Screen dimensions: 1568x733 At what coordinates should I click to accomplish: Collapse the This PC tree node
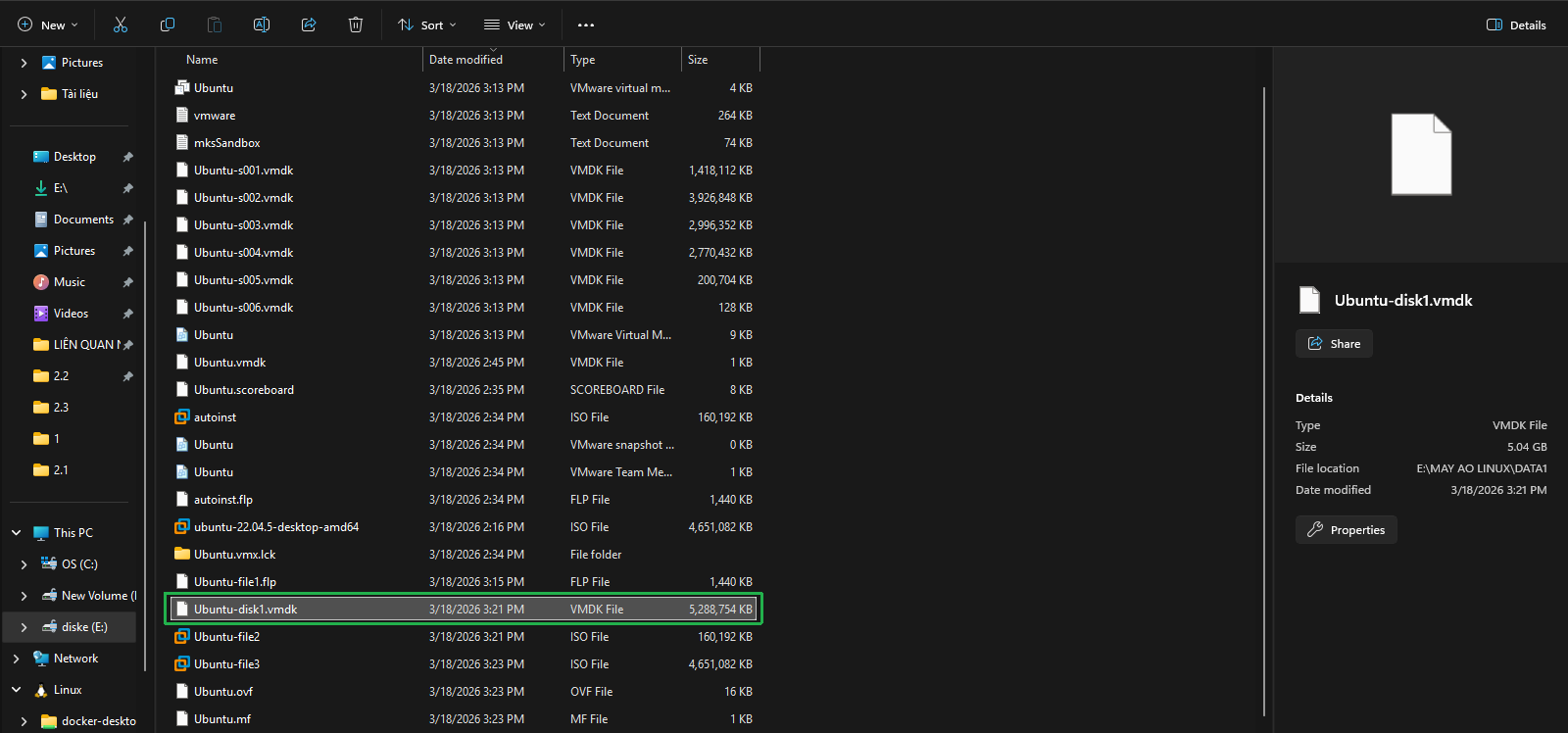(x=16, y=533)
